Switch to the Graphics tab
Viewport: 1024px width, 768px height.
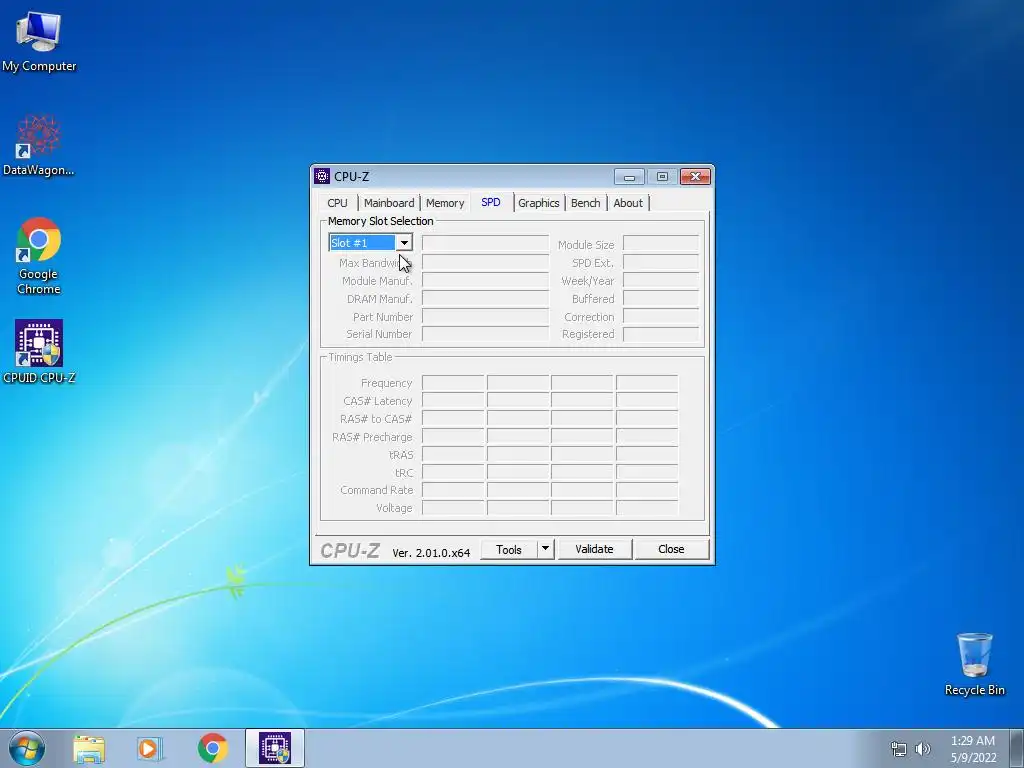click(539, 203)
